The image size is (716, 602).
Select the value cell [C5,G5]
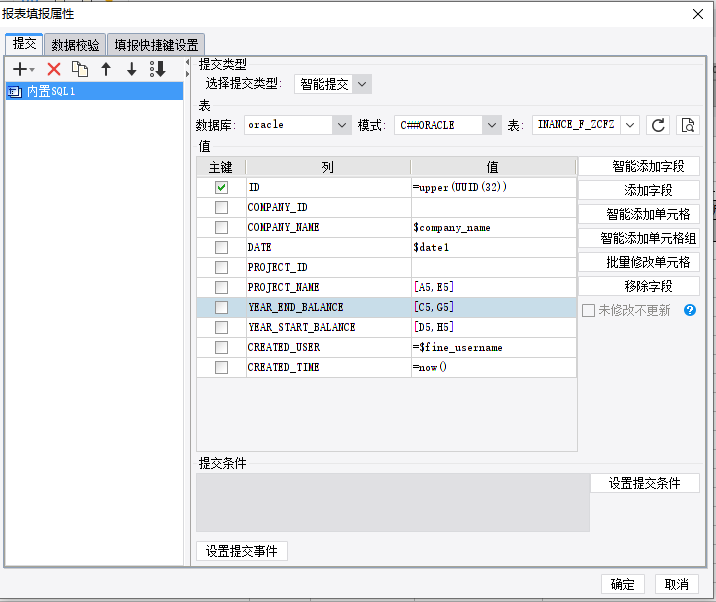click(494, 307)
